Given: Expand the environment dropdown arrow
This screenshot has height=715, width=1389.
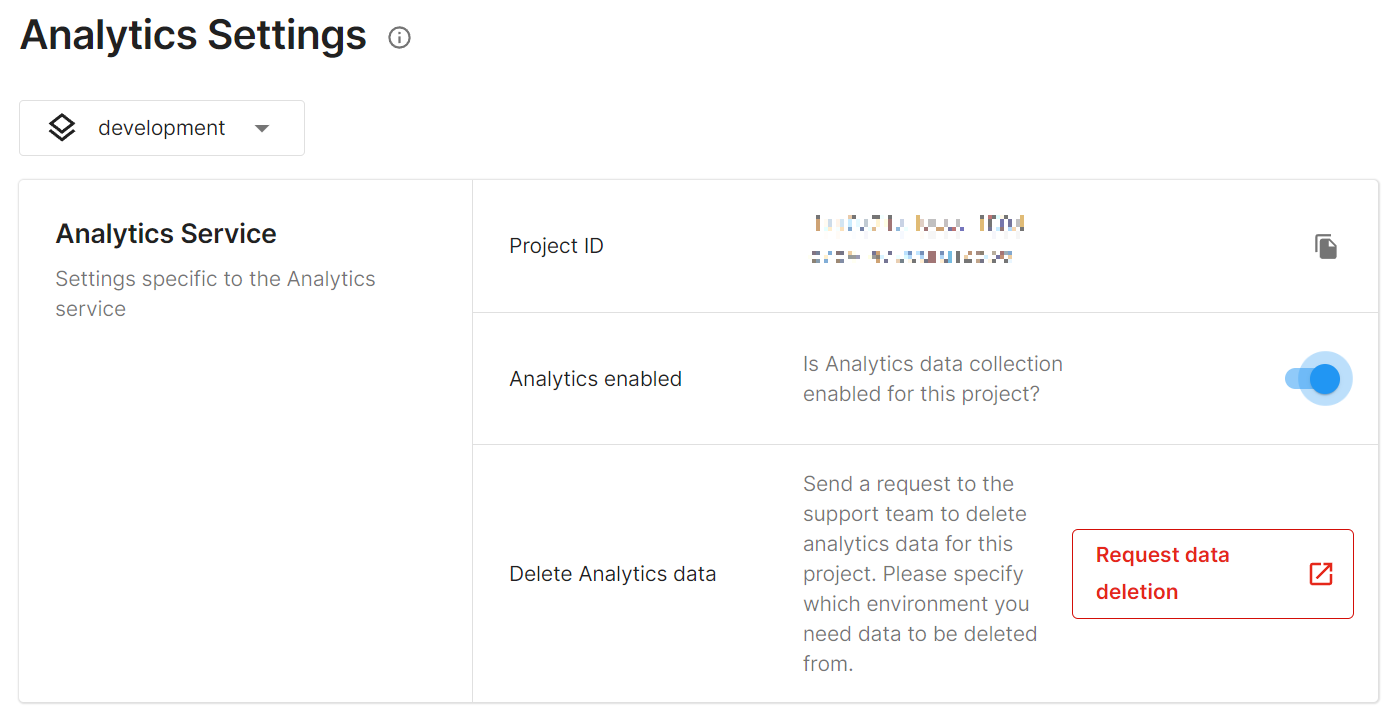Looking at the screenshot, I should (x=262, y=128).
